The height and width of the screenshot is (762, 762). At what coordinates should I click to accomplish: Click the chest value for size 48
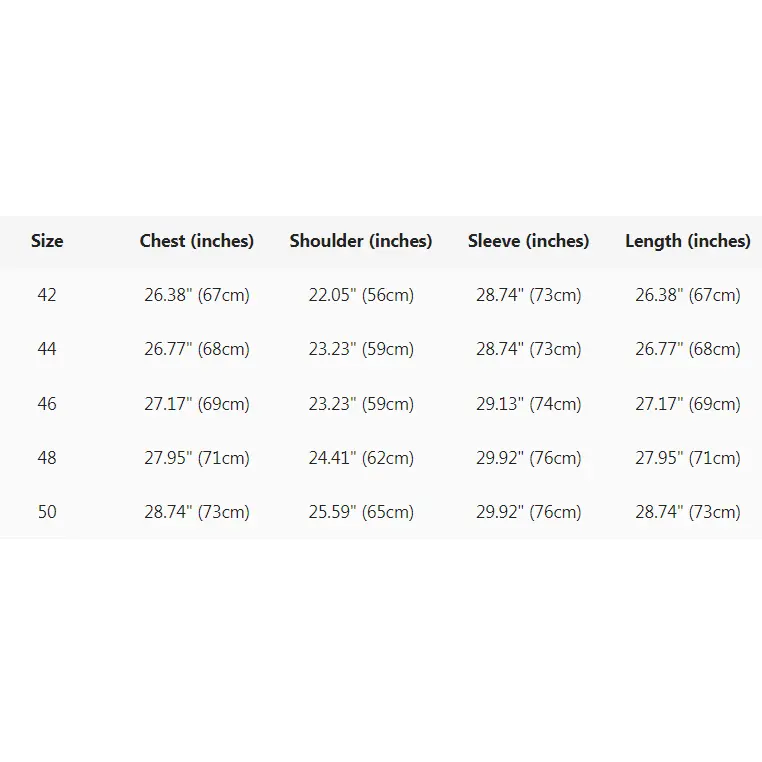point(197,458)
